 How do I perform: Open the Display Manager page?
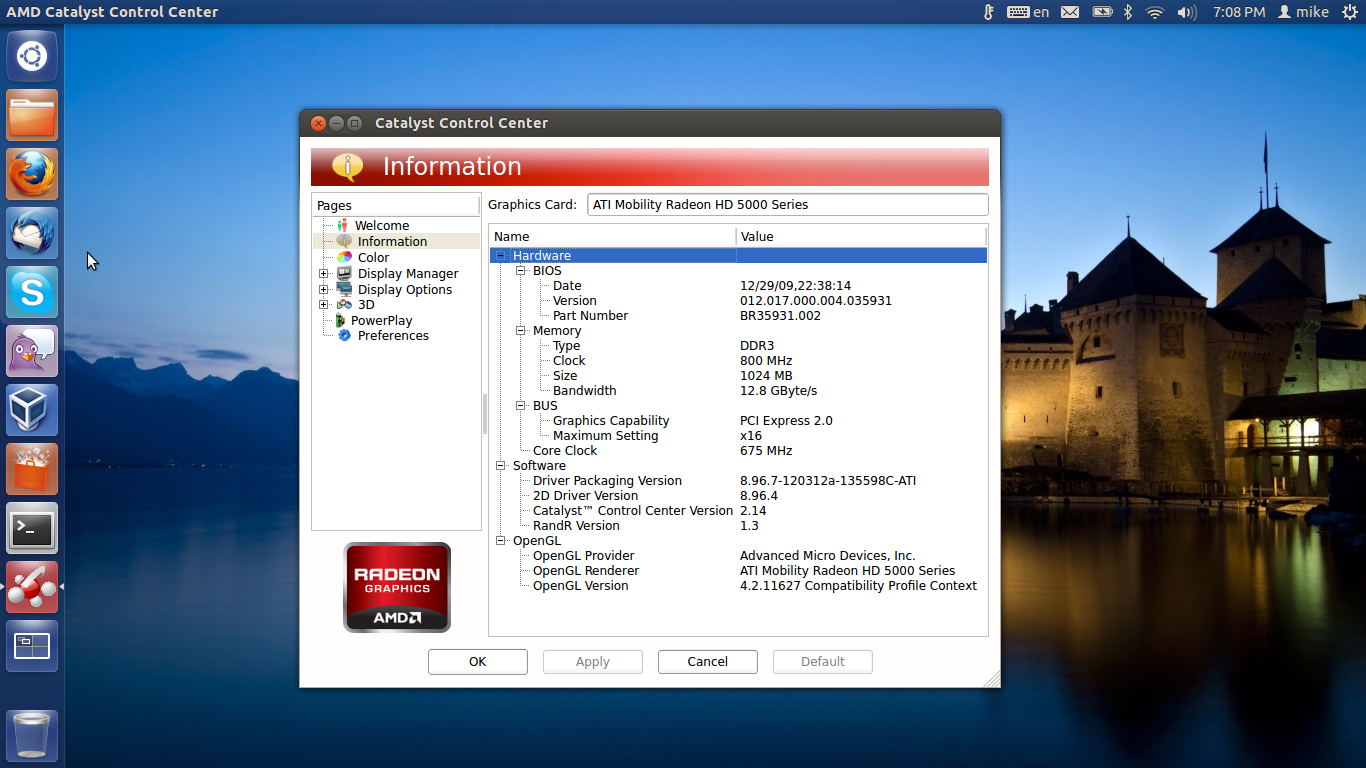tap(408, 273)
